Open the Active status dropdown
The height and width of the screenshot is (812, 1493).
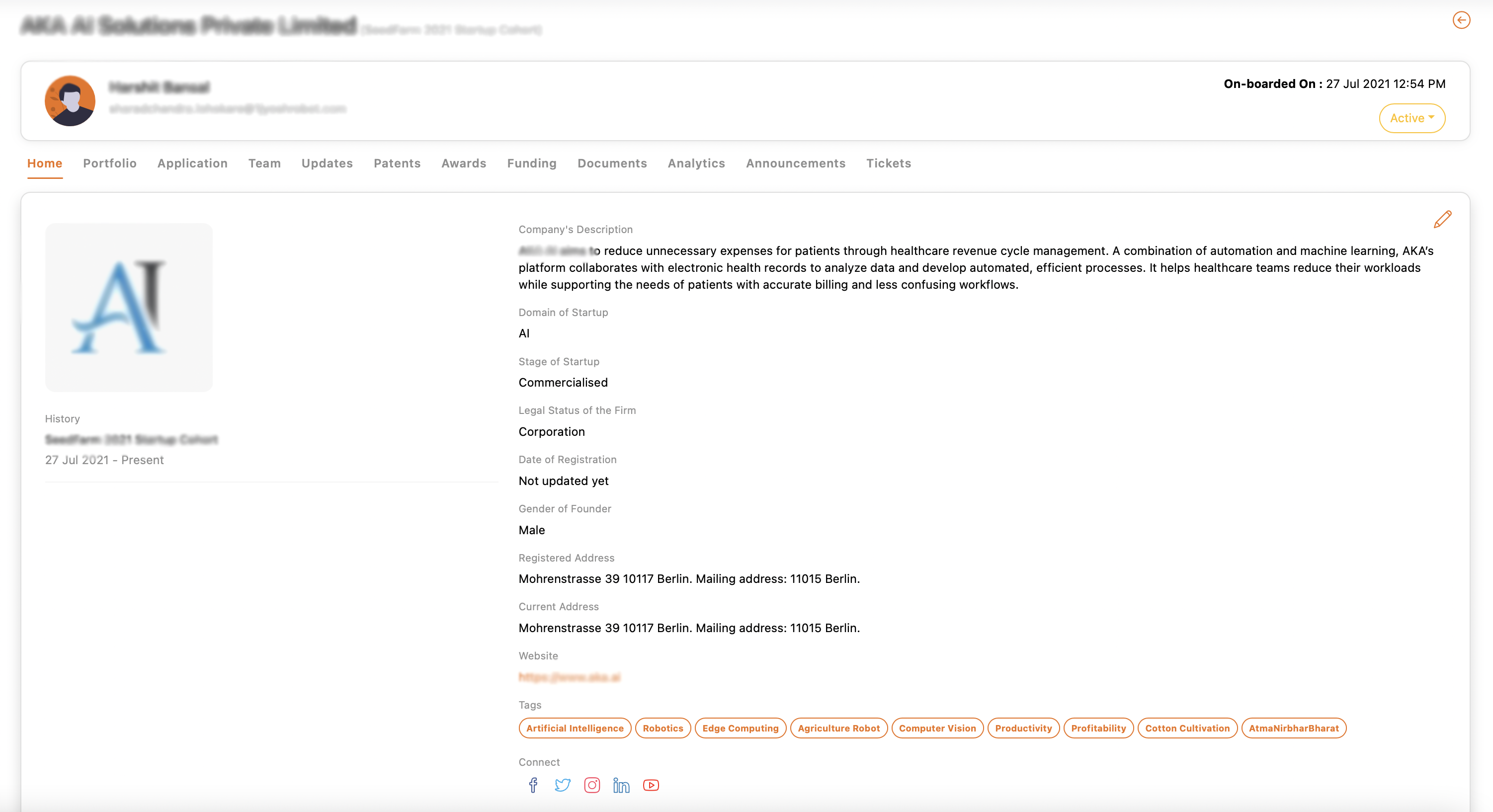point(1412,118)
